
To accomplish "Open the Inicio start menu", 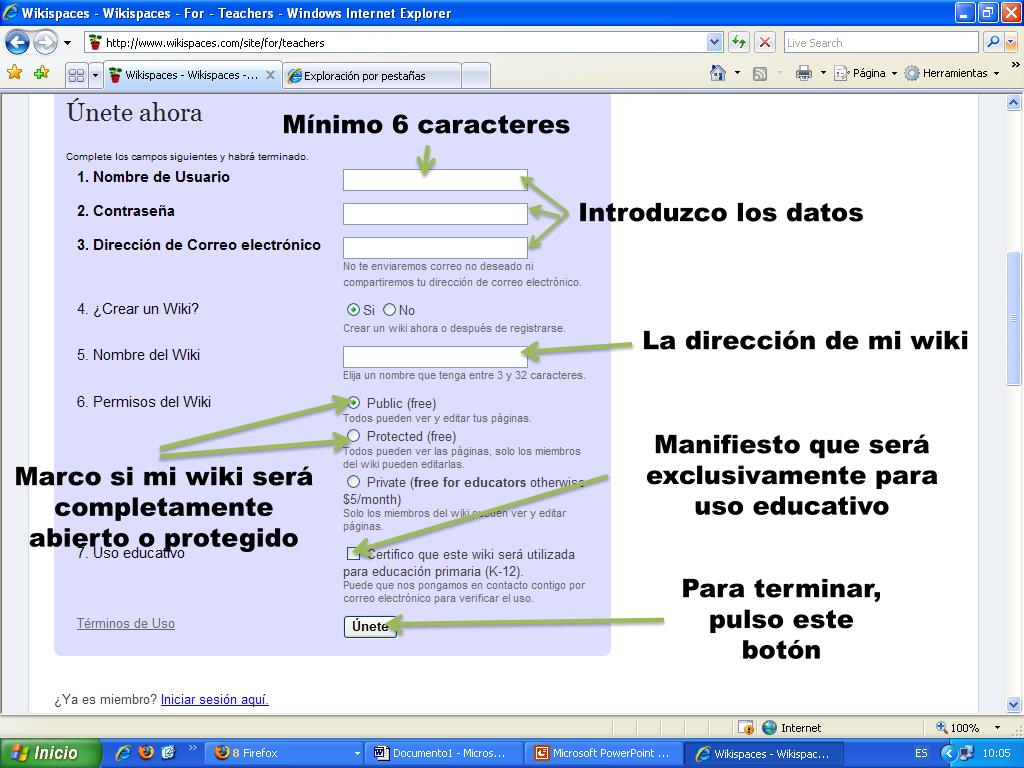I will 51,753.
